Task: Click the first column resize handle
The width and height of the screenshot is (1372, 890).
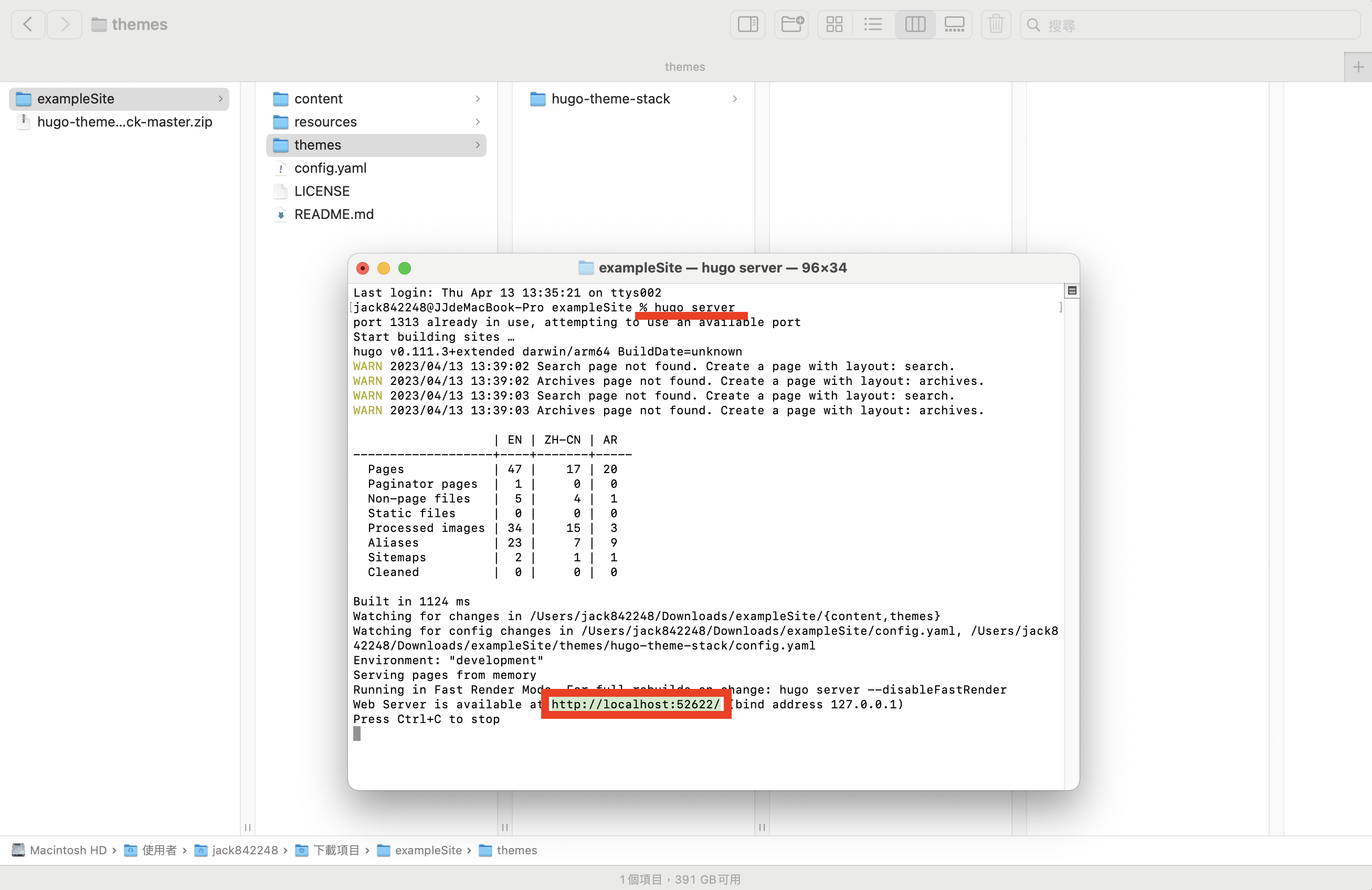Action: pyautogui.click(x=247, y=827)
